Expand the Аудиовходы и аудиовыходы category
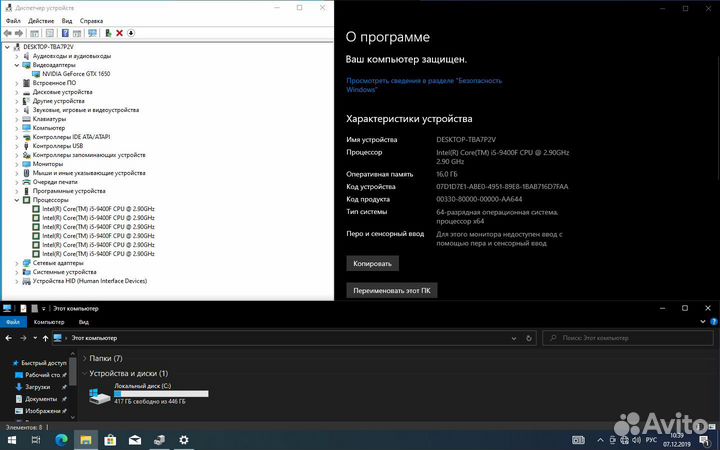Image resolution: width=720 pixels, height=450 pixels. [x=17, y=56]
